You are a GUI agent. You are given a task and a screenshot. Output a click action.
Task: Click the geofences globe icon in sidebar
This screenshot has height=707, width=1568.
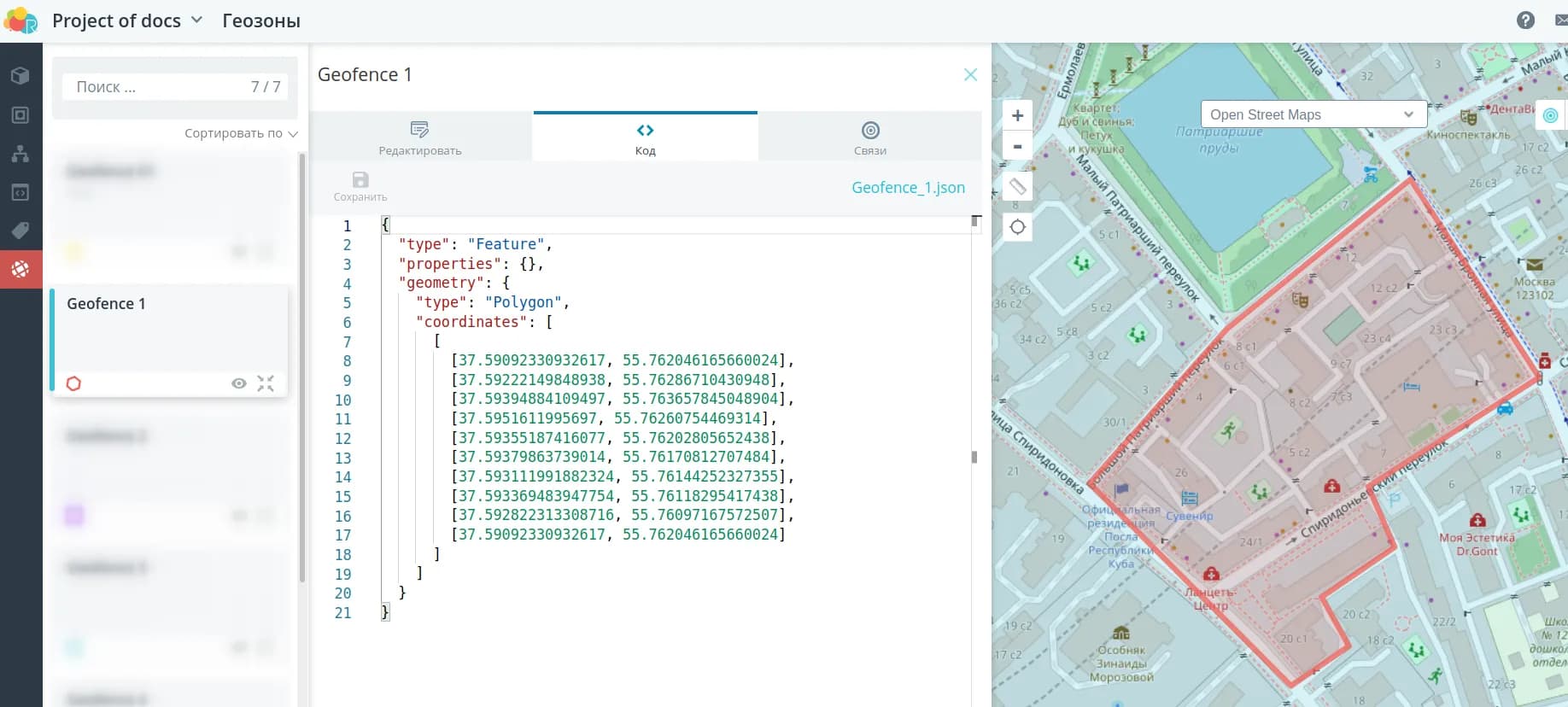pos(20,269)
